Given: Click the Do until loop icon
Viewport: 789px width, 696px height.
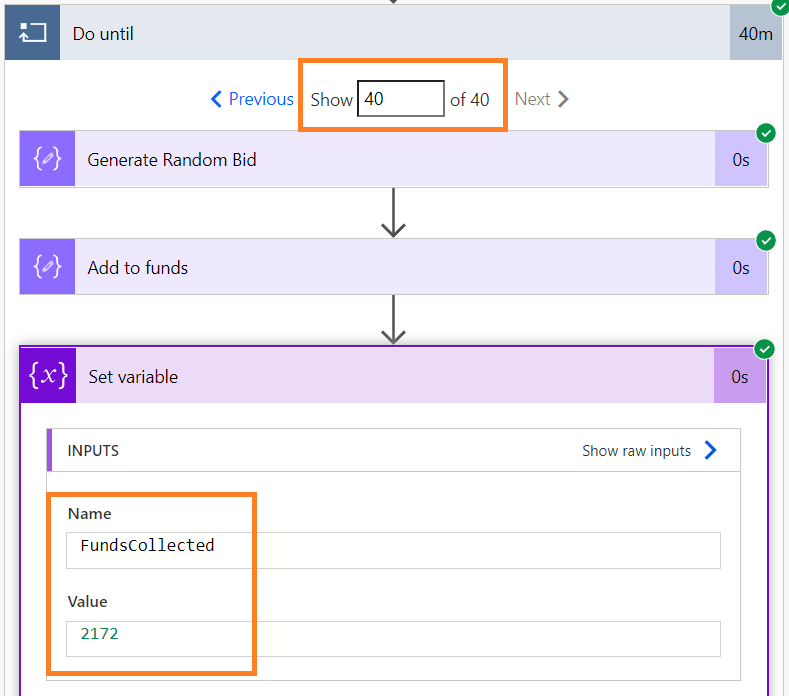Looking at the screenshot, I should 33,33.
